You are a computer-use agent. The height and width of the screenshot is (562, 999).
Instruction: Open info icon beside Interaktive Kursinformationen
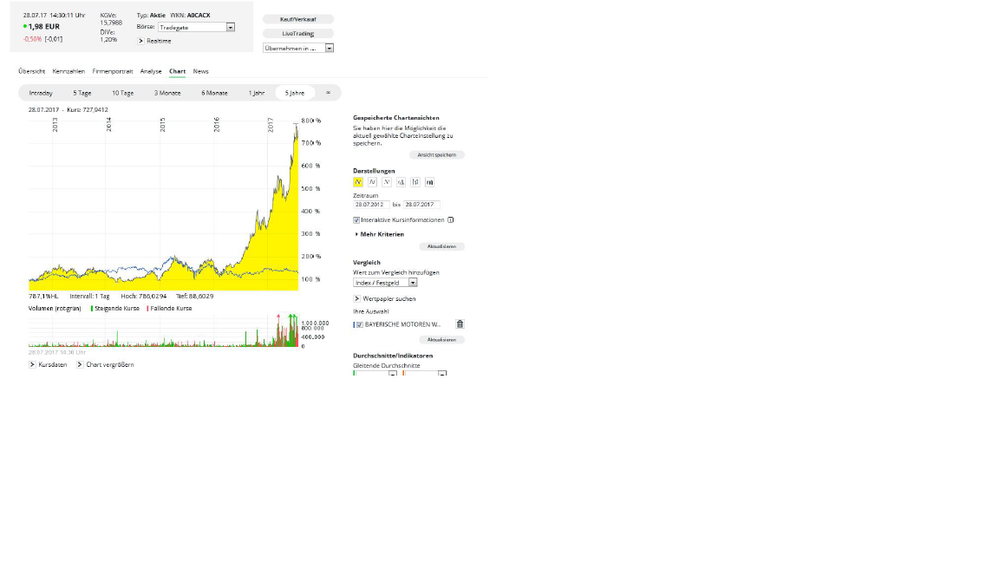pos(450,220)
